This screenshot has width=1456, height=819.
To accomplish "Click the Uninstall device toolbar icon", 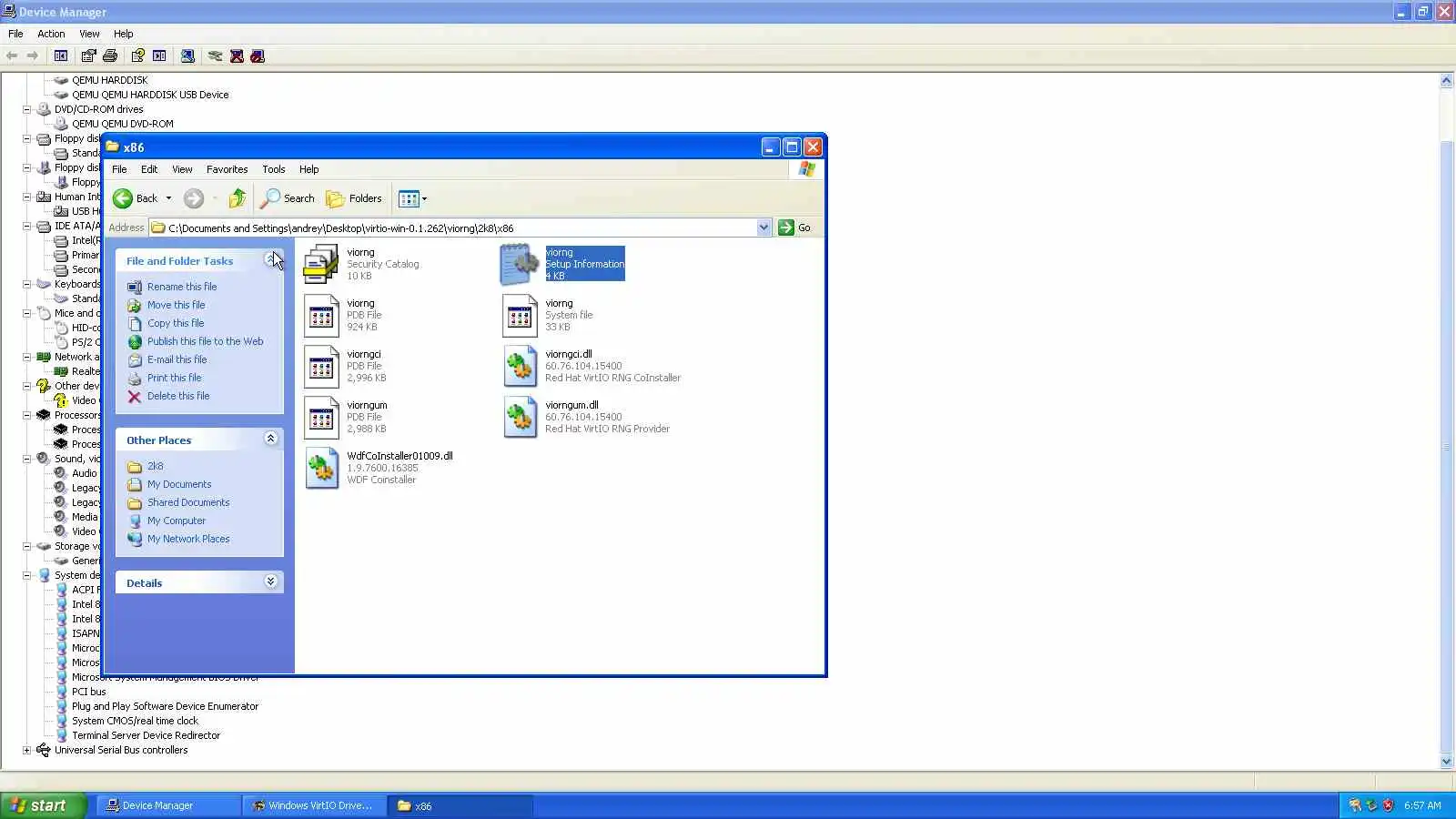I will (237, 56).
